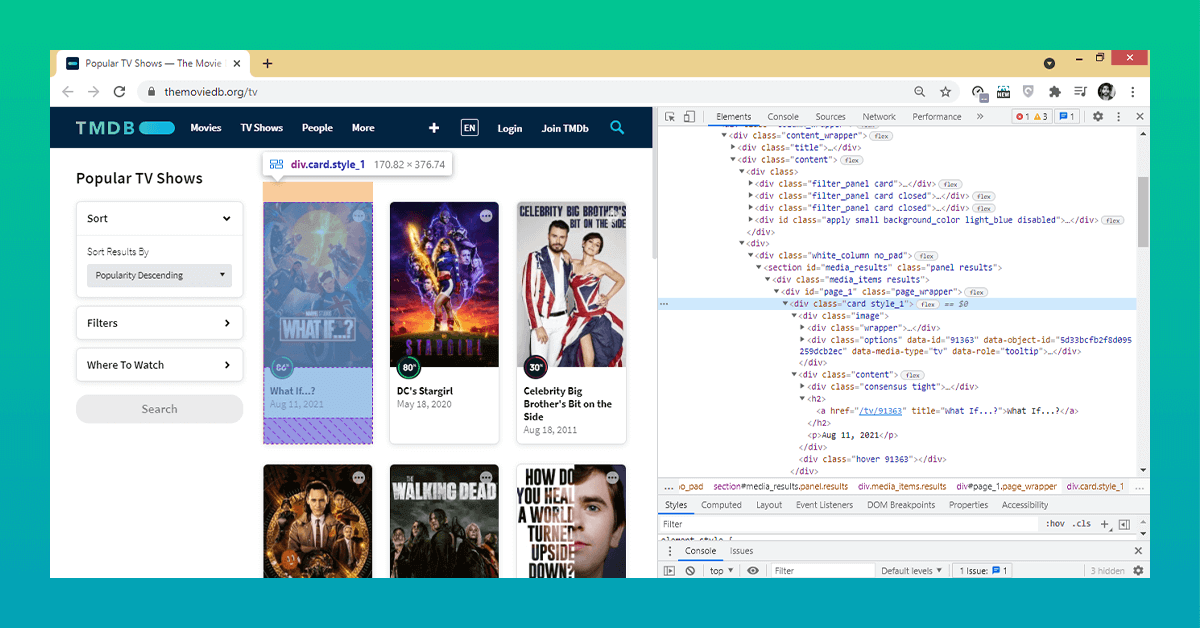Click the Elements panel vertical scrollbar
This screenshot has height=628, width=1200.
[x=1143, y=212]
